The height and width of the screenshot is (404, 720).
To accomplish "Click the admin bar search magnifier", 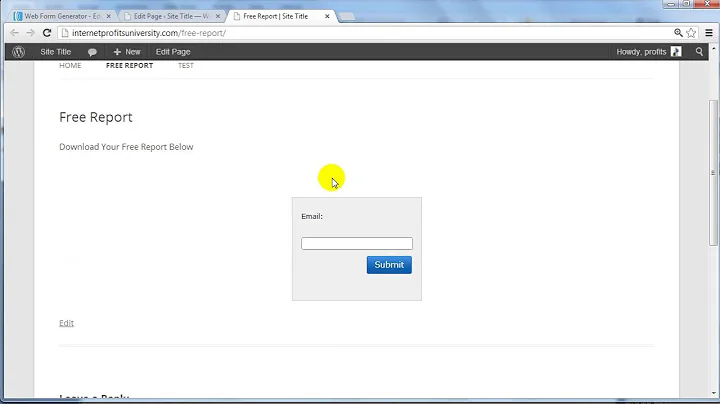I will [x=699, y=52].
